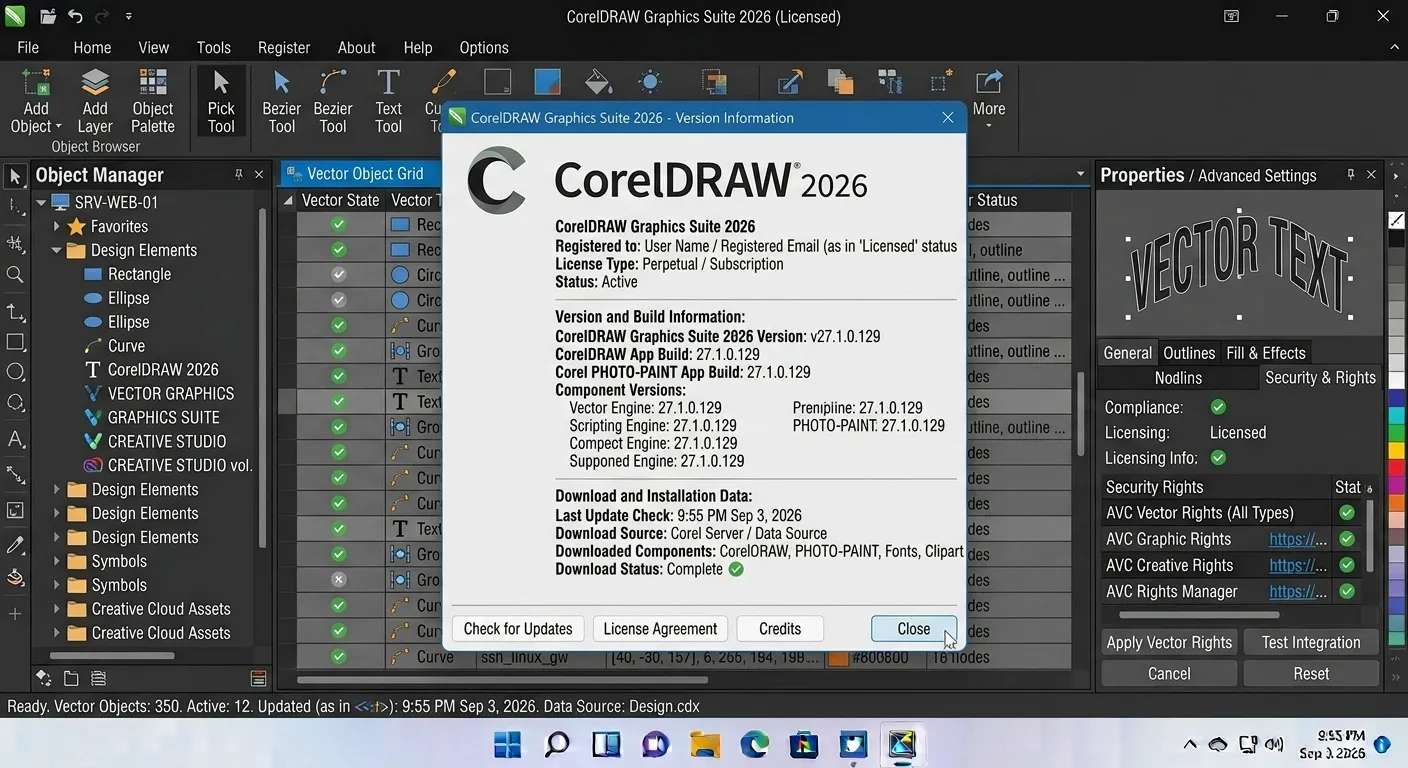This screenshot has height=768, width=1408.
Task: Switch to the Fill & Effects tab
Action: [x=1266, y=353]
